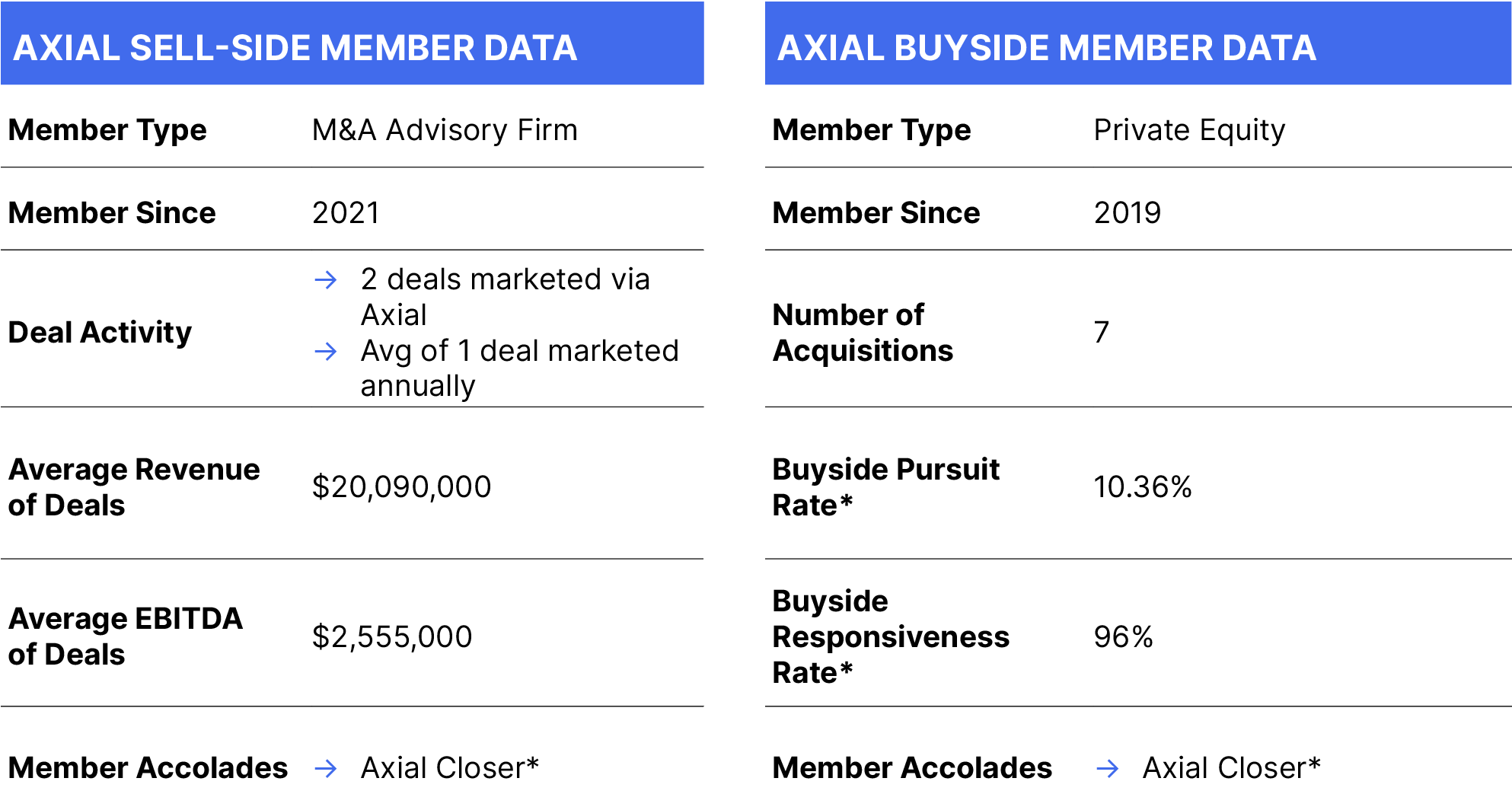Click the Deal Activity row label
1512x810 pixels.
[x=100, y=333]
